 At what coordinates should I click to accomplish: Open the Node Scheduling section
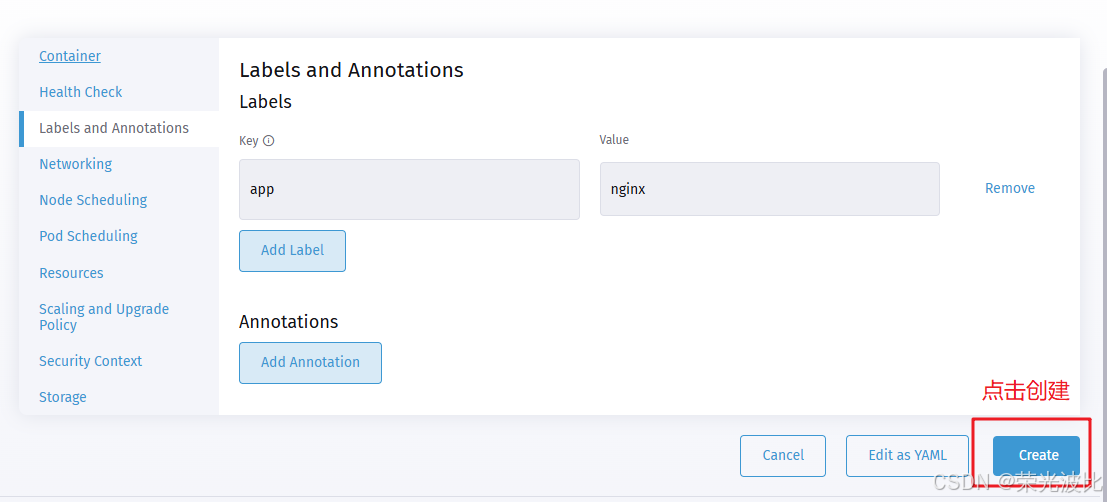click(x=93, y=200)
